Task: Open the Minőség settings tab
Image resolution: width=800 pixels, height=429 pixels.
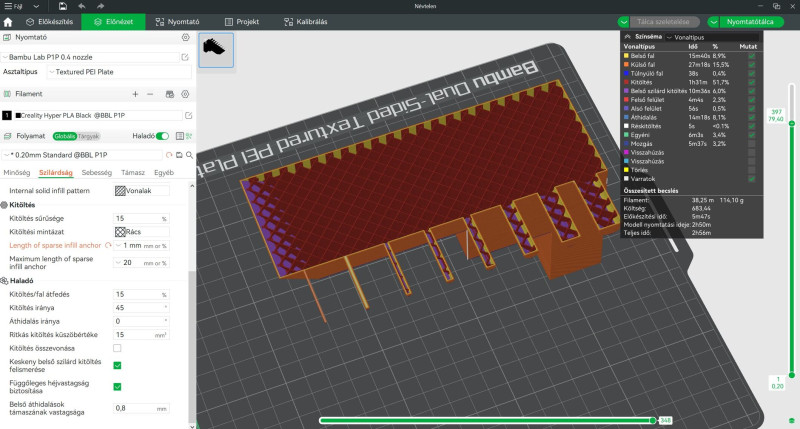Action: click(17, 172)
